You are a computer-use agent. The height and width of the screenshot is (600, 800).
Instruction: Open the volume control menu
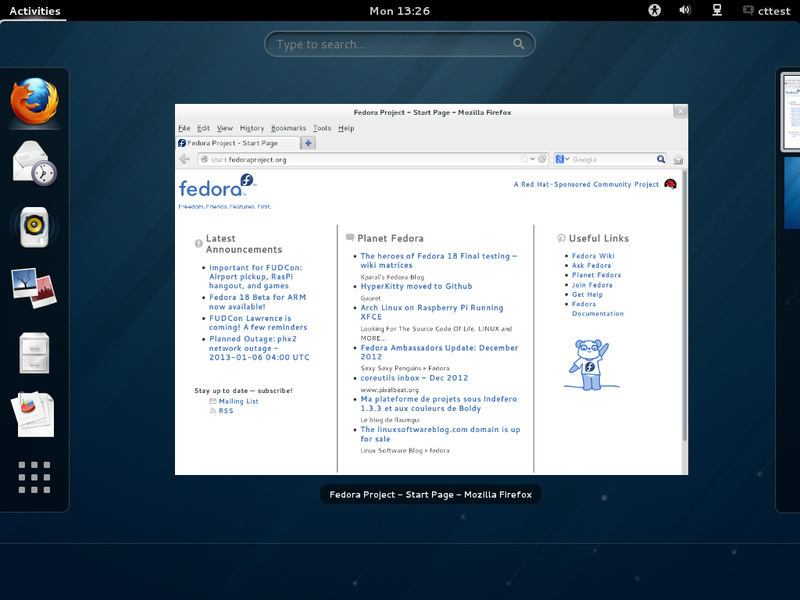point(685,11)
